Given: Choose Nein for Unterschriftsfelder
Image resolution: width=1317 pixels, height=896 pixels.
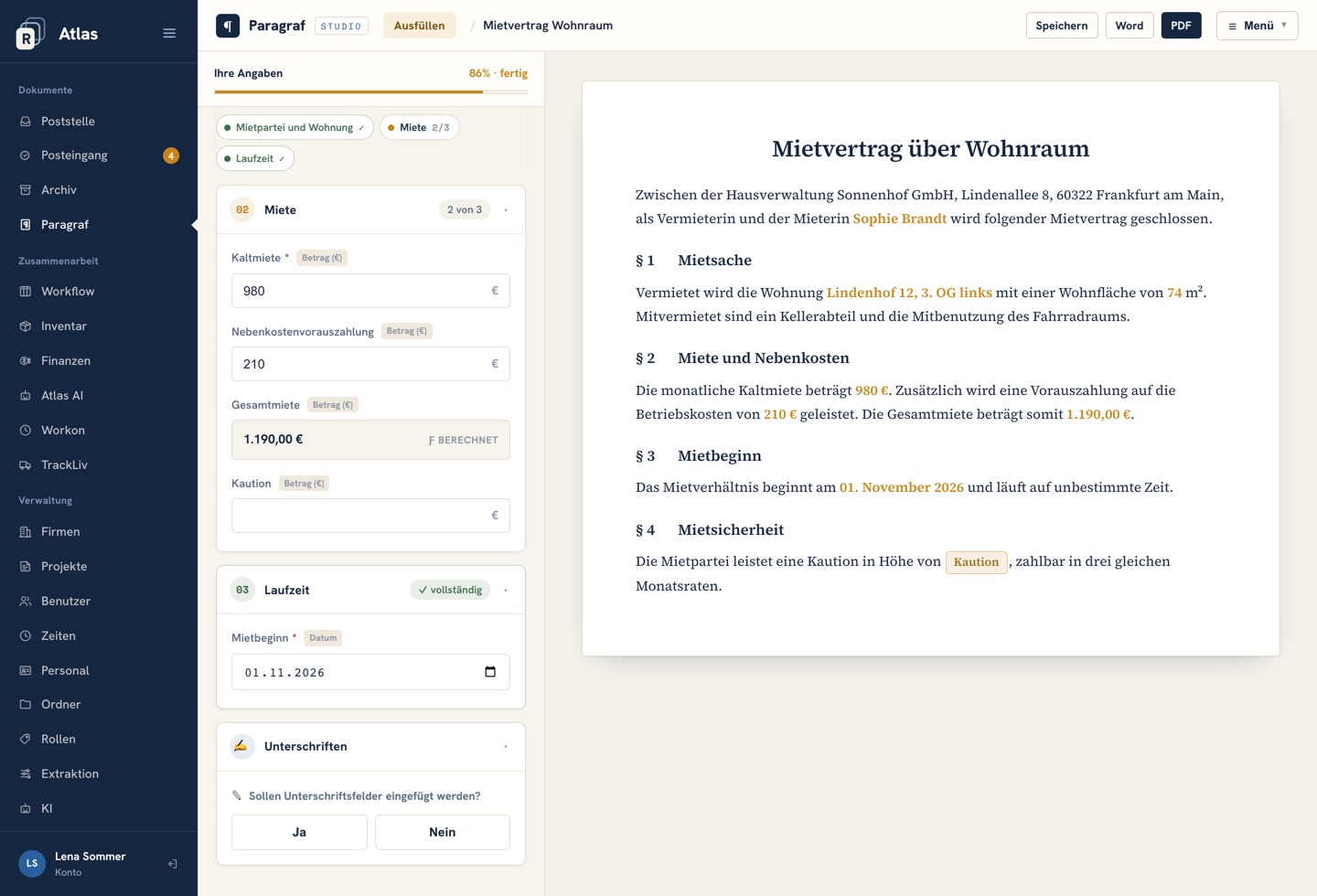Looking at the screenshot, I should tap(443, 832).
